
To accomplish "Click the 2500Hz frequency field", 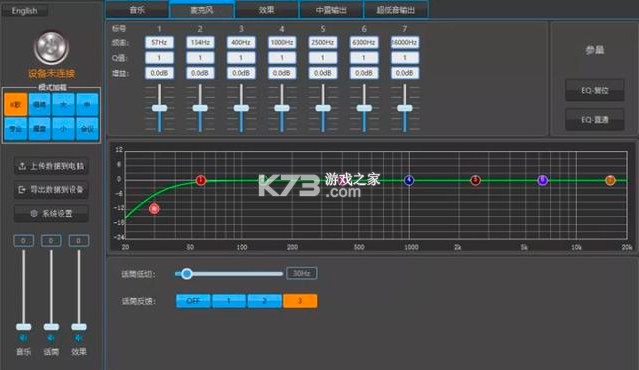I will [323, 42].
